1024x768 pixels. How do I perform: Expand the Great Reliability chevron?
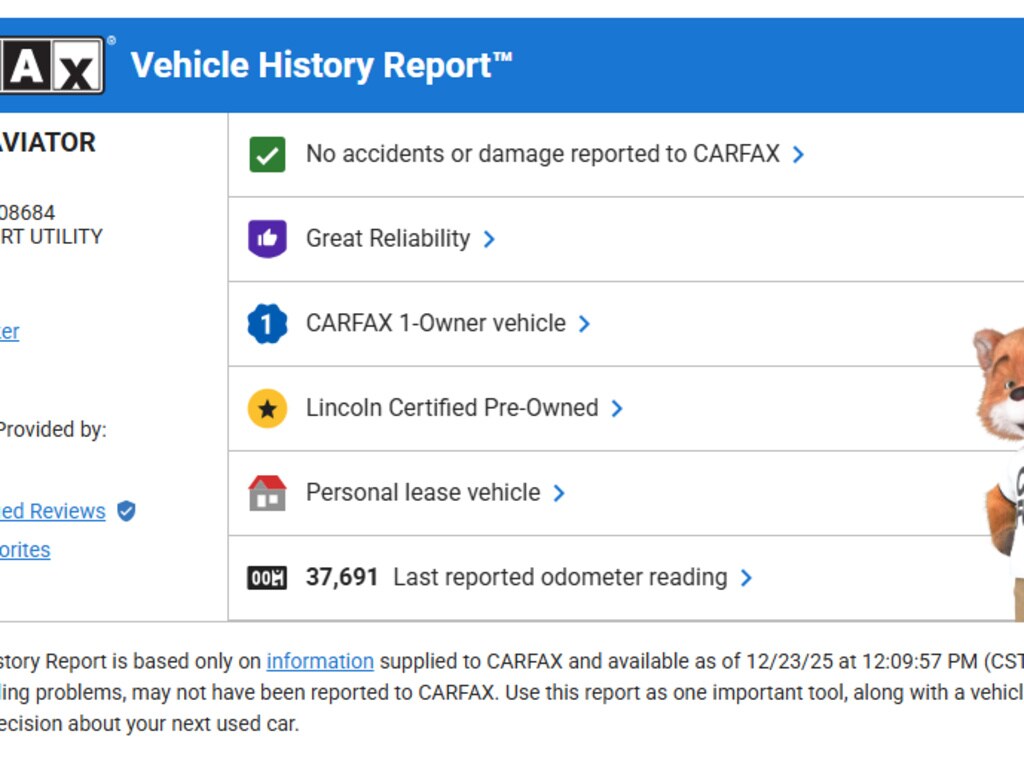489,239
